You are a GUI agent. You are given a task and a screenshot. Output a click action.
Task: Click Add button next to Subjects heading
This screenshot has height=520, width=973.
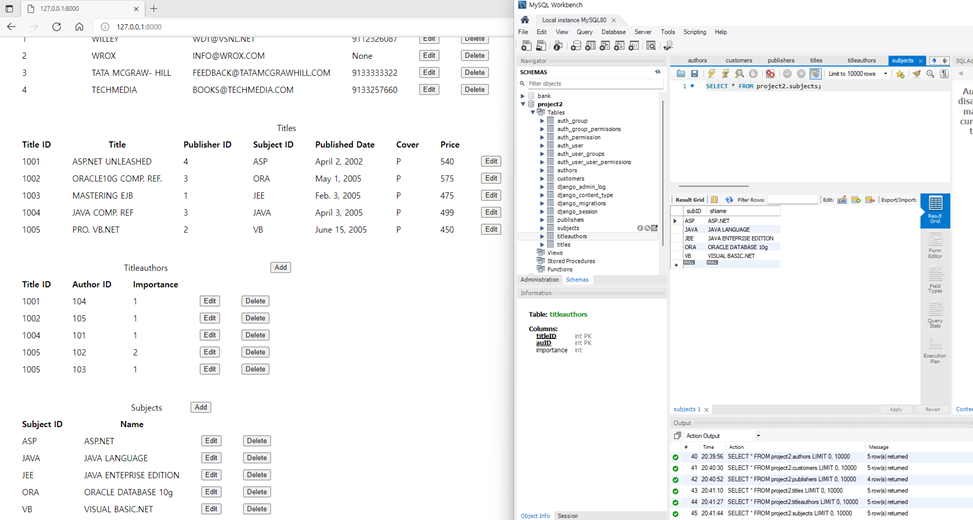tap(200, 408)
